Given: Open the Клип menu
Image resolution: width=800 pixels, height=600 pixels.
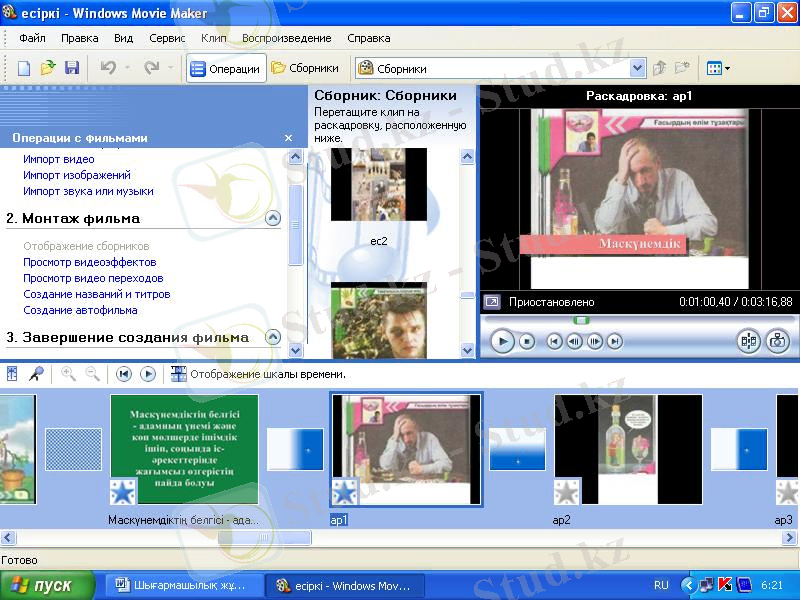Looking at the screenshot, I should [213, 38].
